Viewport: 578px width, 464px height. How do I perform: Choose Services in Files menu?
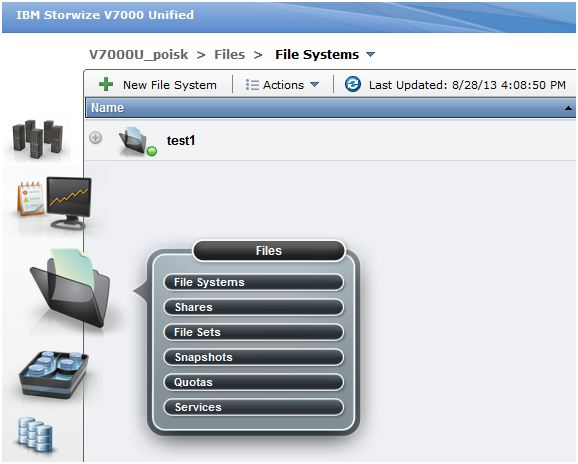(x=254, y=408)
